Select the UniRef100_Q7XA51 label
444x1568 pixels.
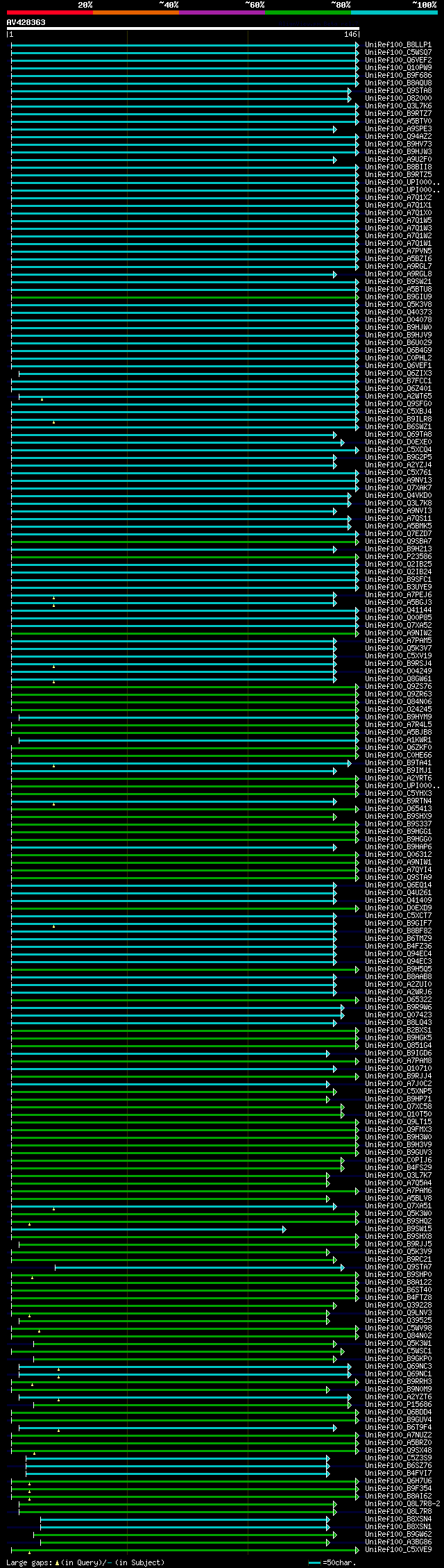pyautogui.click(x=398, y=1206)
